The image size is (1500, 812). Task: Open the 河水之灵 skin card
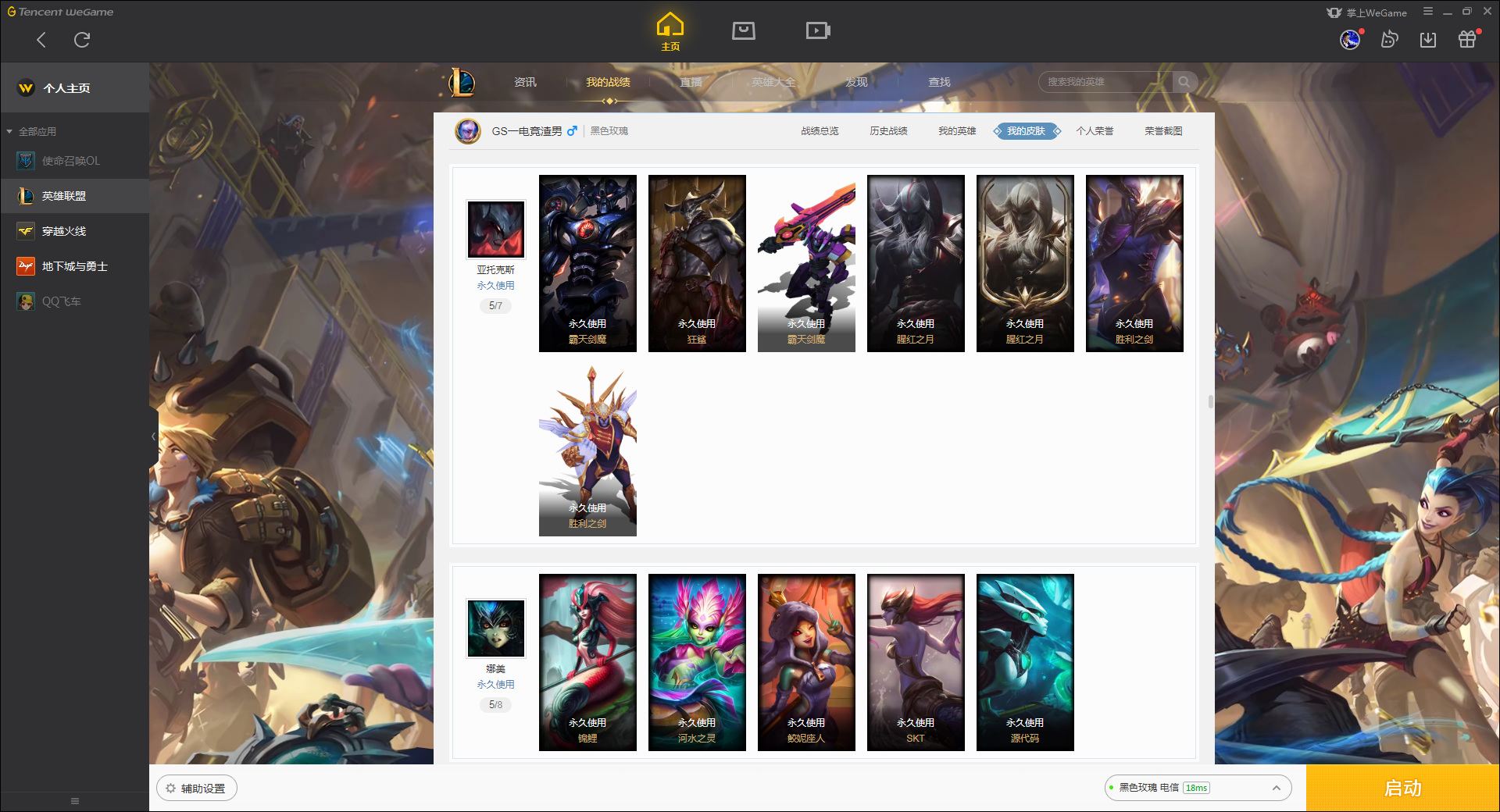(x=697, y=663)
